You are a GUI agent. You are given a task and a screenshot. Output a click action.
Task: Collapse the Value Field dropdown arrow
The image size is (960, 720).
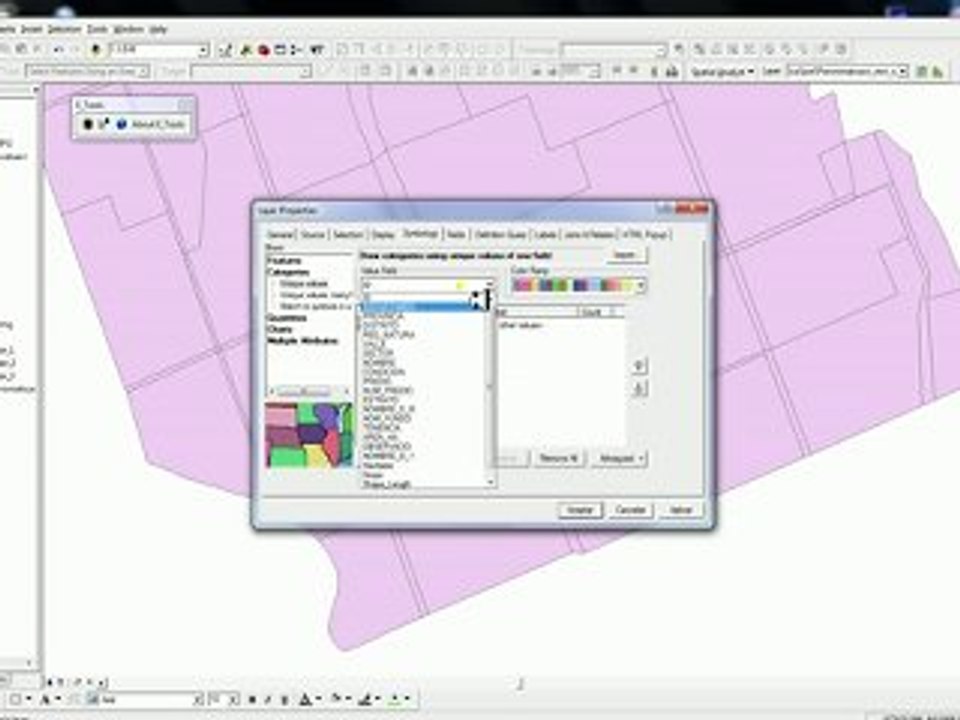tap(489, 285)
